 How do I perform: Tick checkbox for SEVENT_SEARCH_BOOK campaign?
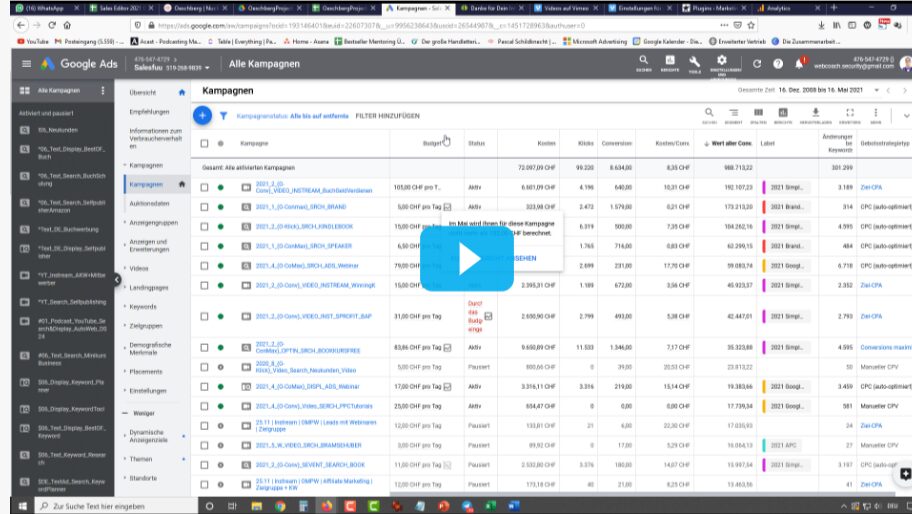(204, 465)
